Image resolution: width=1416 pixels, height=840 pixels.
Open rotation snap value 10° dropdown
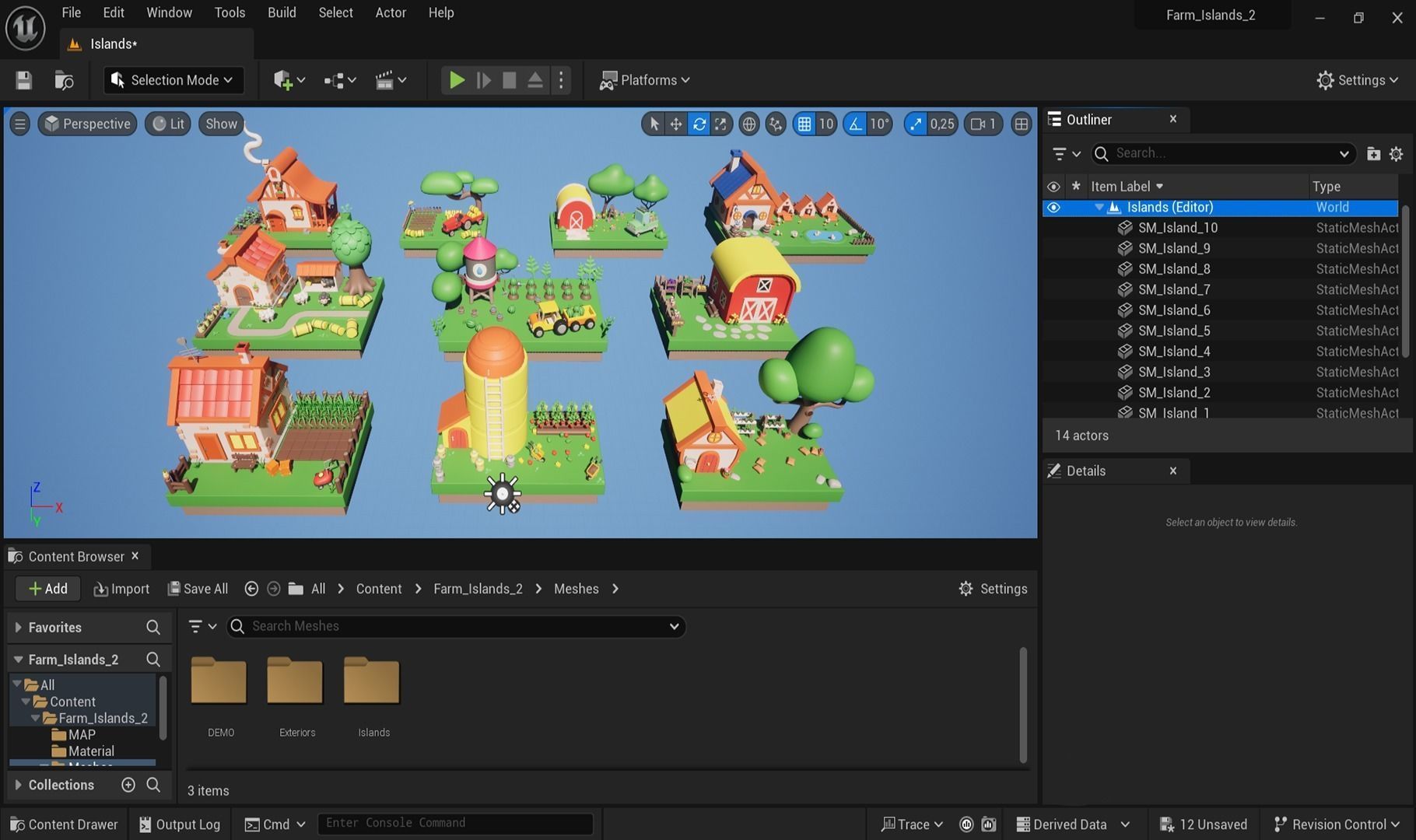pos(879,124)
